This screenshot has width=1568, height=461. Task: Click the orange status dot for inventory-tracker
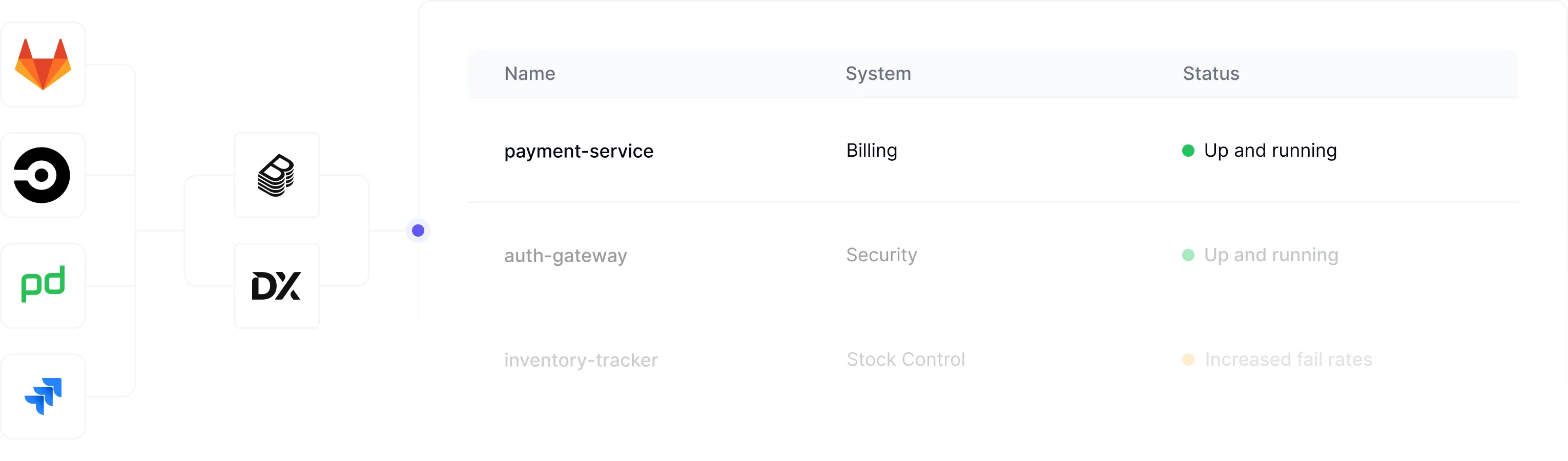pyautogui.click(x=1188, y=360)
